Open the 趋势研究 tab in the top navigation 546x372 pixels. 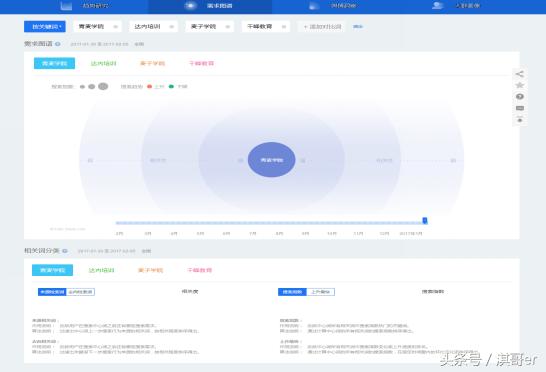[x=86, y=6]
